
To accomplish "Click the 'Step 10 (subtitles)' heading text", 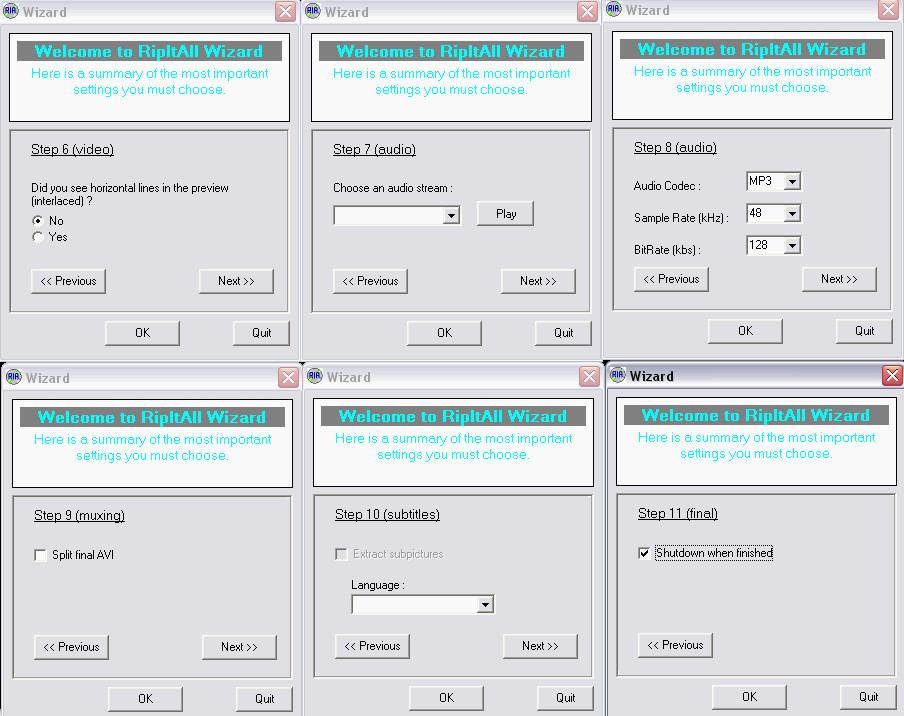I will pyautogui.click(x=387, y=514).
